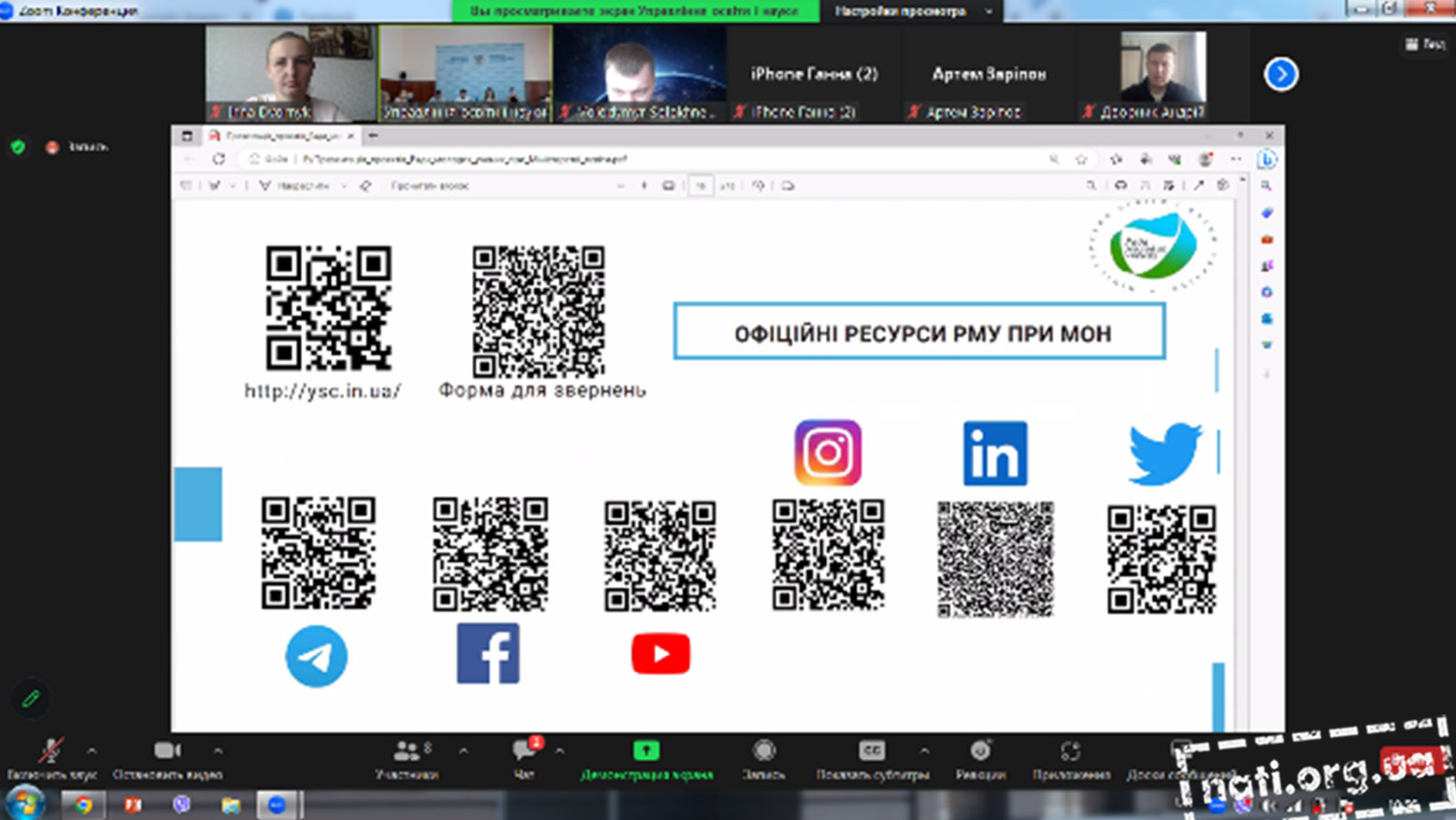
Task: Click the PDF search icon
Action: pos(1091,186)
